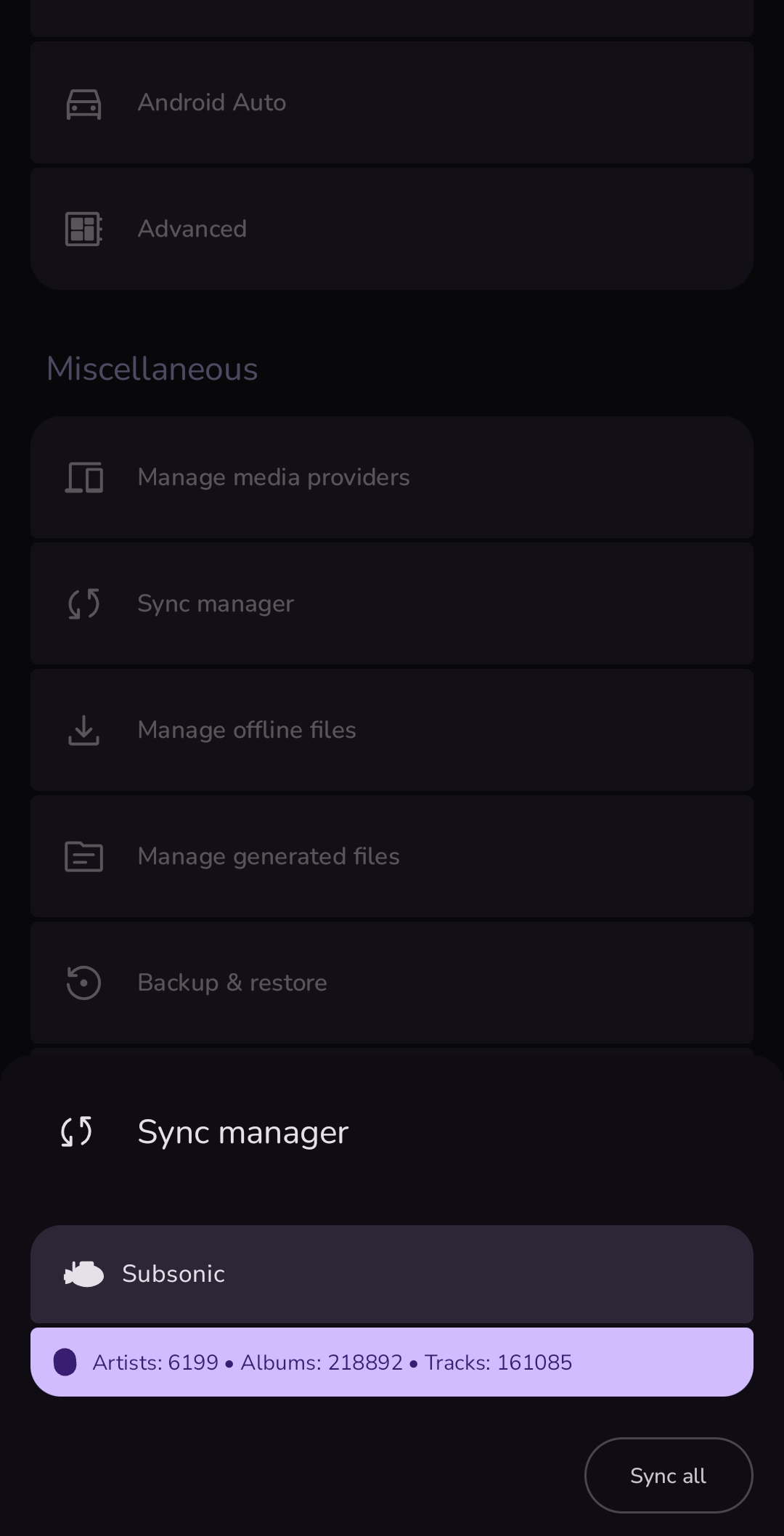Tap the Manage generated files folder icon
The width and height of the screenshot is (784, 1536).
coord(83,857)
